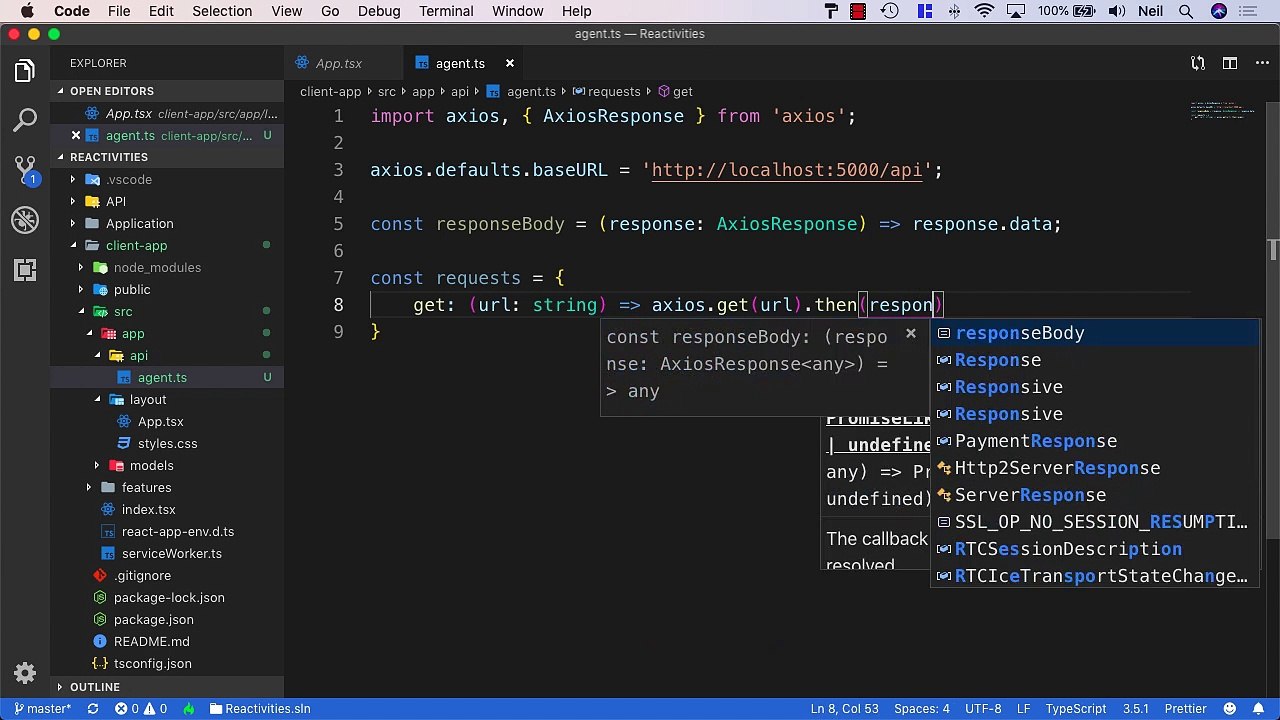Open macOS Spotlight search icon
The image size is (1280, 720).
tap(1186, 11)
